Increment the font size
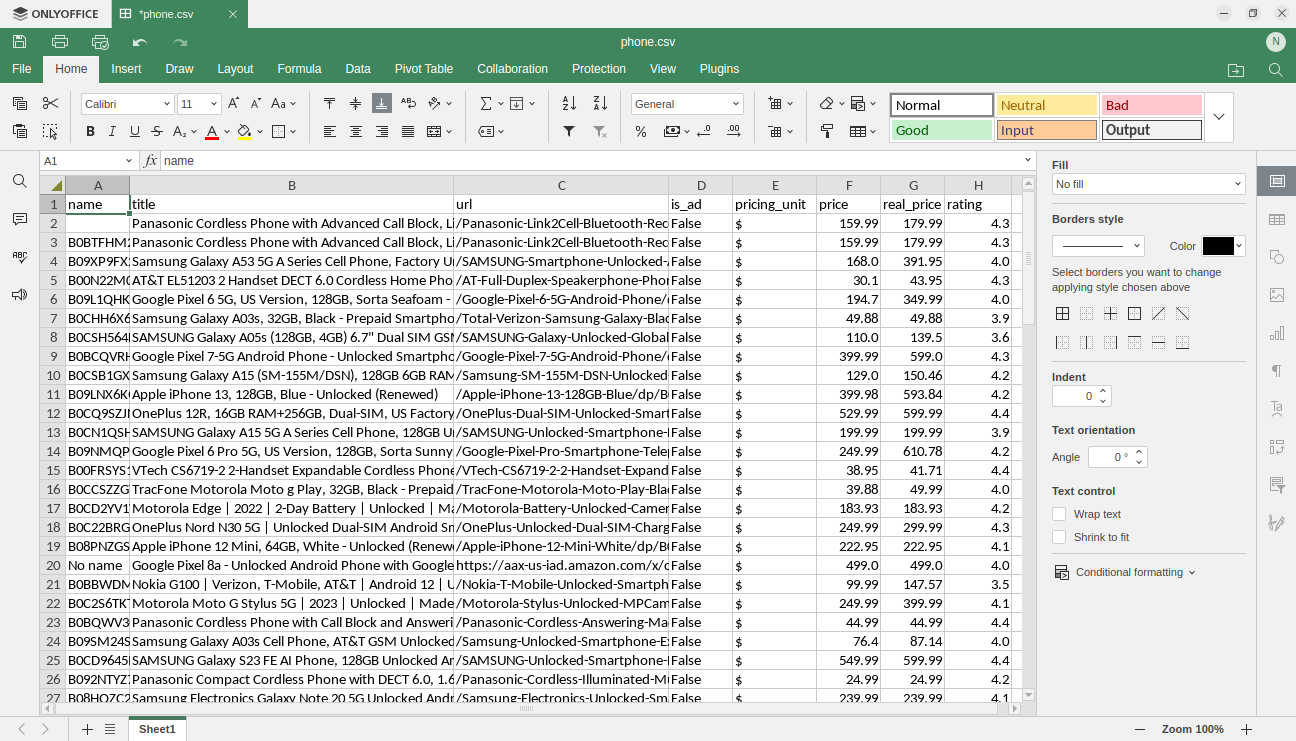 pos(233,103)
